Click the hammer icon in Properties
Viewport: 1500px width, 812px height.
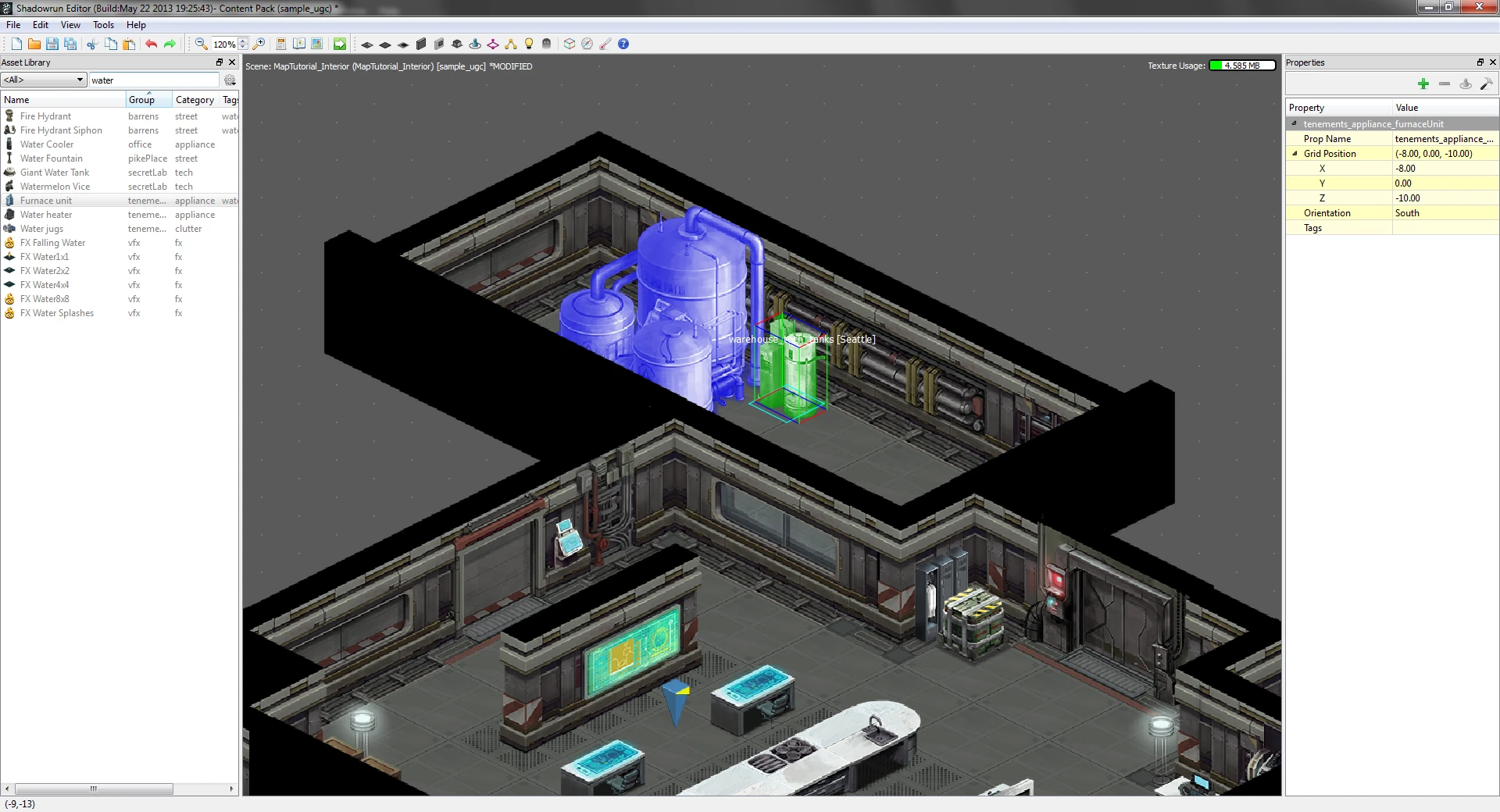pos(1487,84)
